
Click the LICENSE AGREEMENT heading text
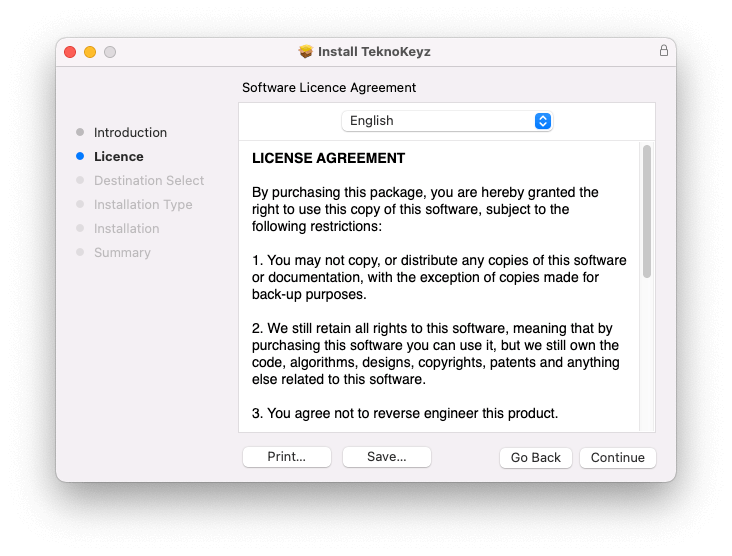(x=328, y=158)
